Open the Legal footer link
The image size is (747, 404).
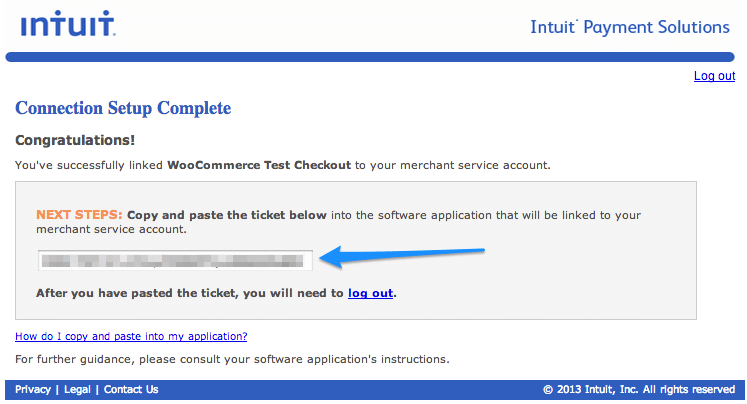pos(77,389)
